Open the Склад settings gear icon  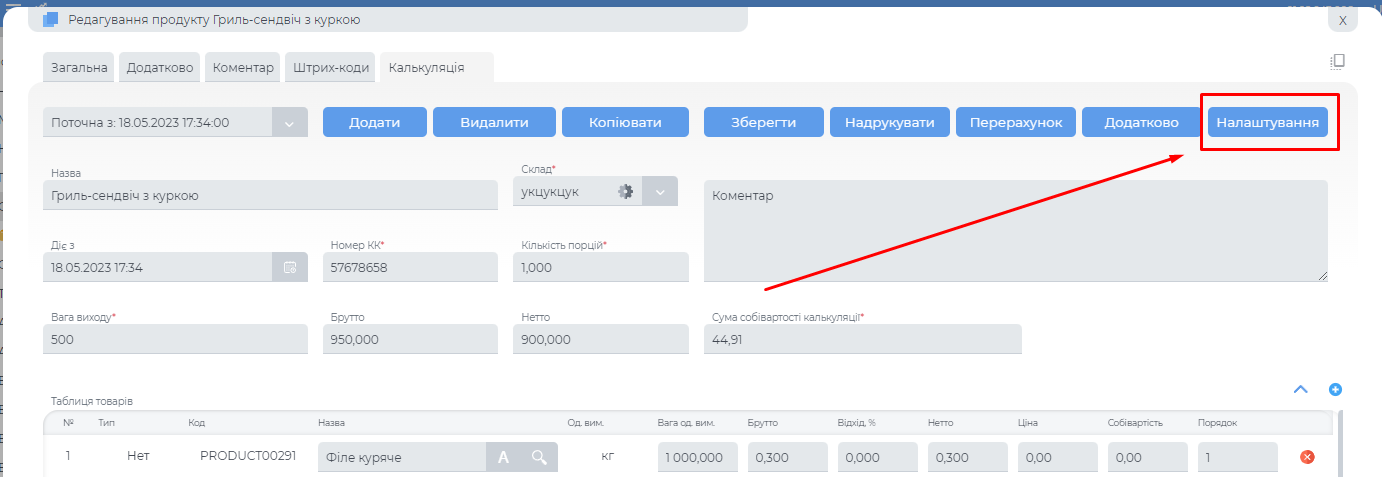tap(626, 192)
